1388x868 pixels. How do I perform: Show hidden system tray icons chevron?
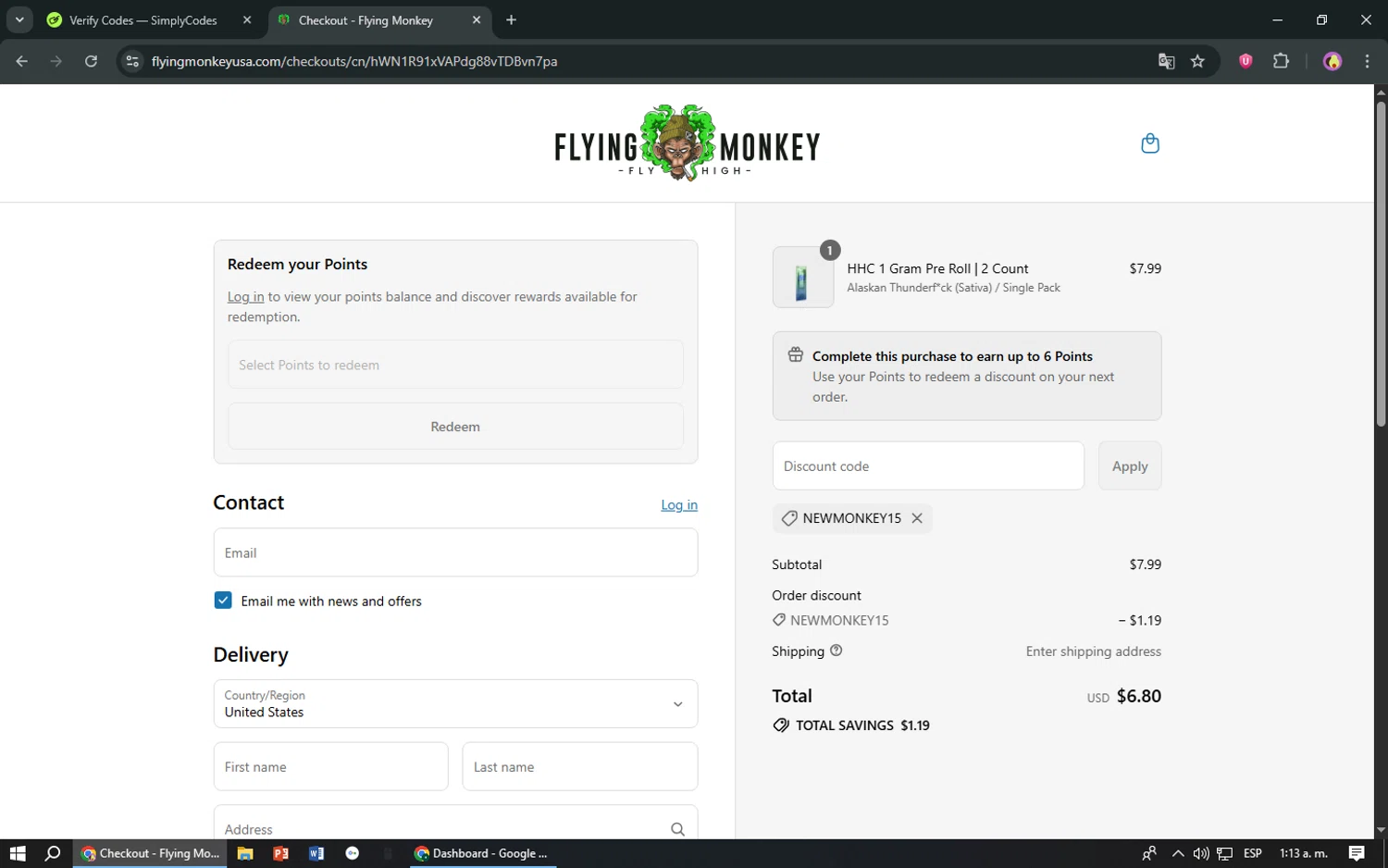pyautogui.click(x=1178, y=853)
